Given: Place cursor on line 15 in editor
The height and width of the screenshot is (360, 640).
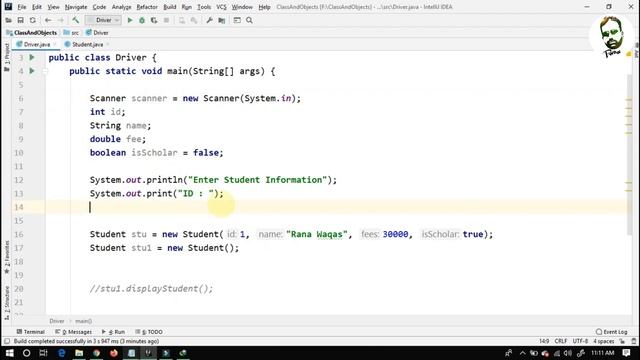Looking at the screenshot, I should pos(339,221).
